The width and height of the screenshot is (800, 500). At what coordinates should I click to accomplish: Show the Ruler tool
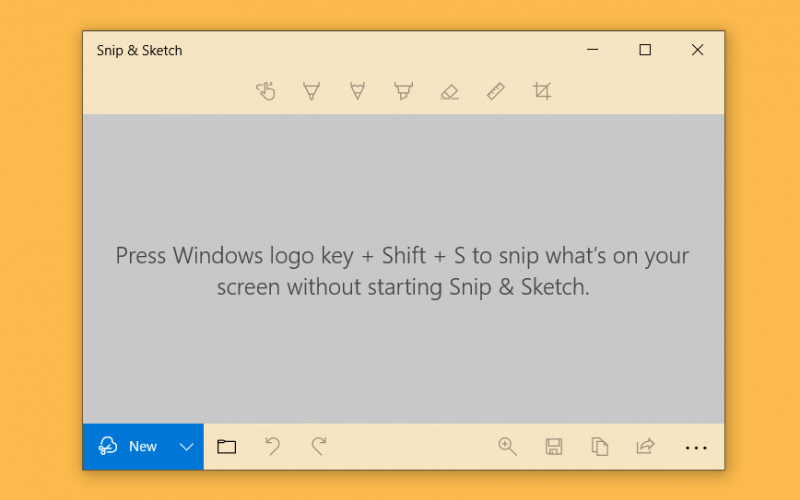click(x=495, y=91)
